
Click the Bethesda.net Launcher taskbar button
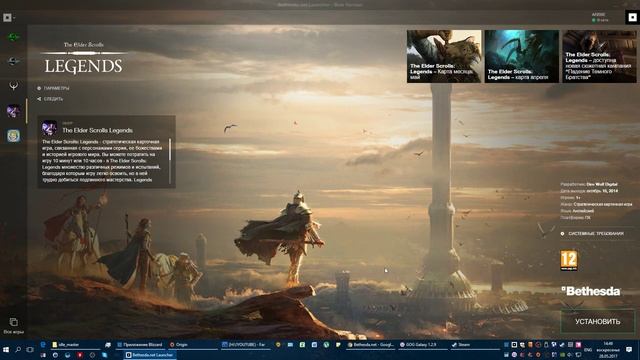coord(149,355)
